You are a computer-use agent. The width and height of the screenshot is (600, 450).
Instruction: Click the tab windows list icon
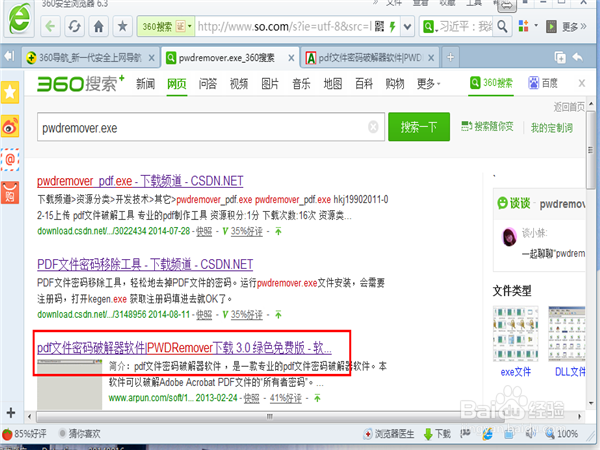560,57
